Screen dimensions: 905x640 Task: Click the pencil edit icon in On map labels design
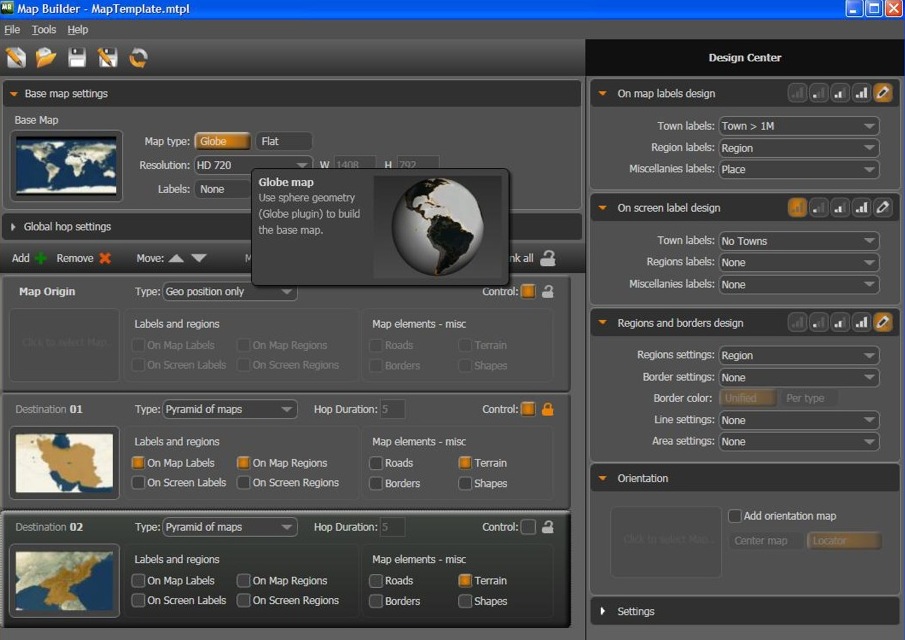(x=883, y=93)
